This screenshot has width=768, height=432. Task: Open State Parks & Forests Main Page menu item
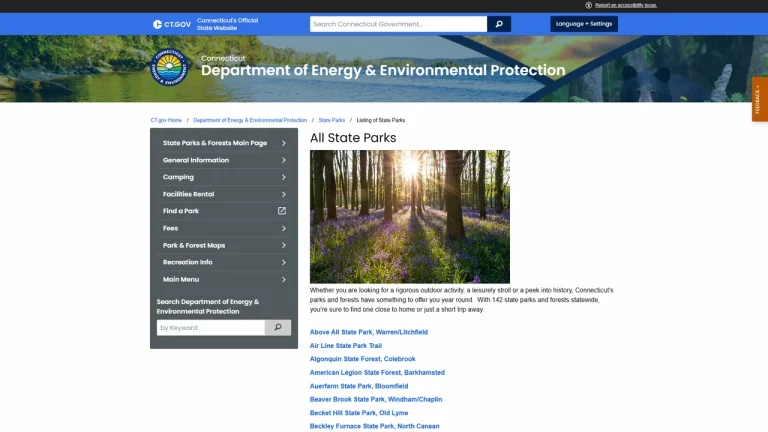click(215, 143)
